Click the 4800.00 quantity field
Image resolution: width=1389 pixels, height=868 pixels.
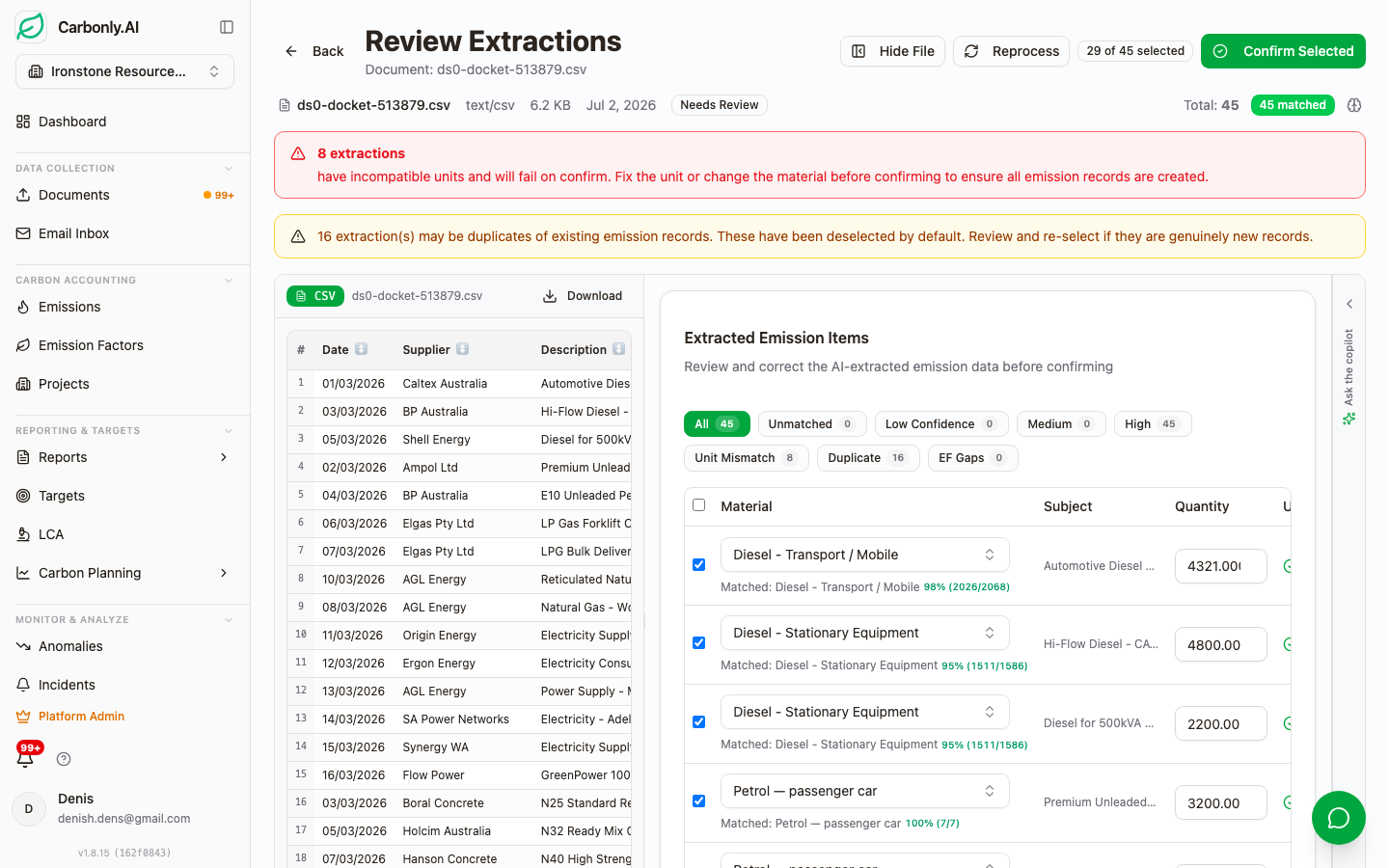(x=1220, y=644)
